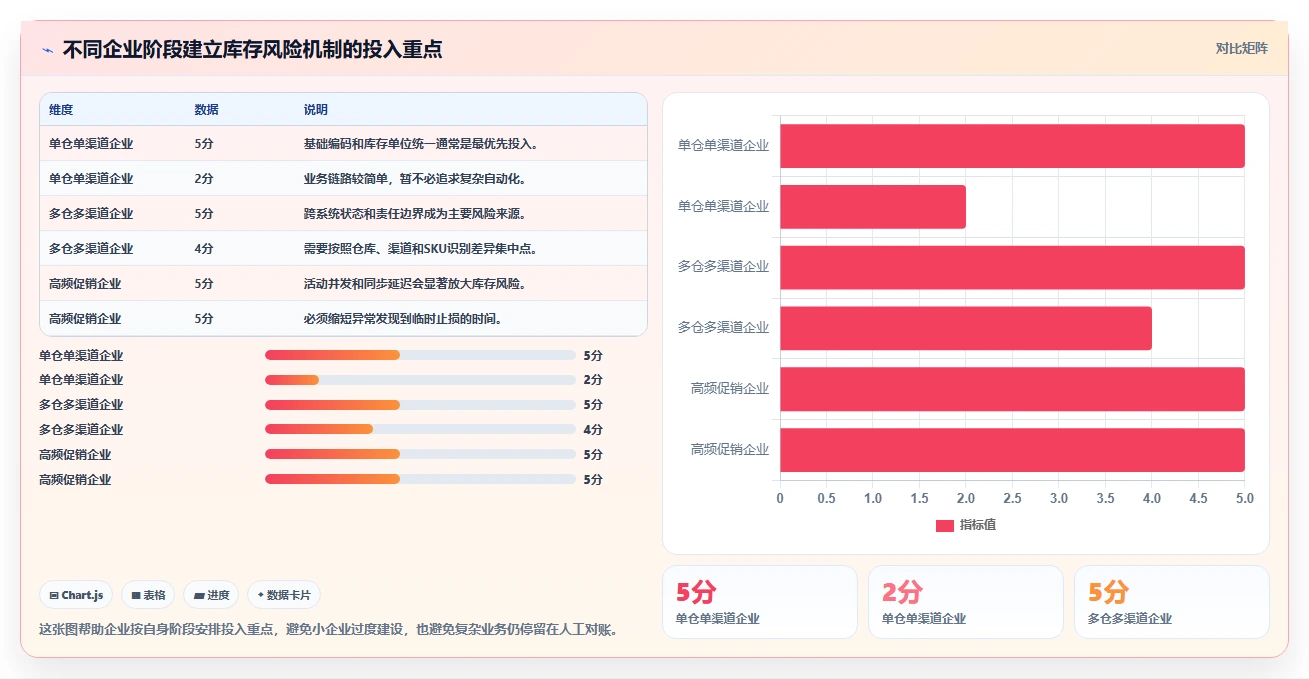
Task: Click the cell 基础编码和库存单位统一通常是最优先投入。
Action: coord(421,144)
